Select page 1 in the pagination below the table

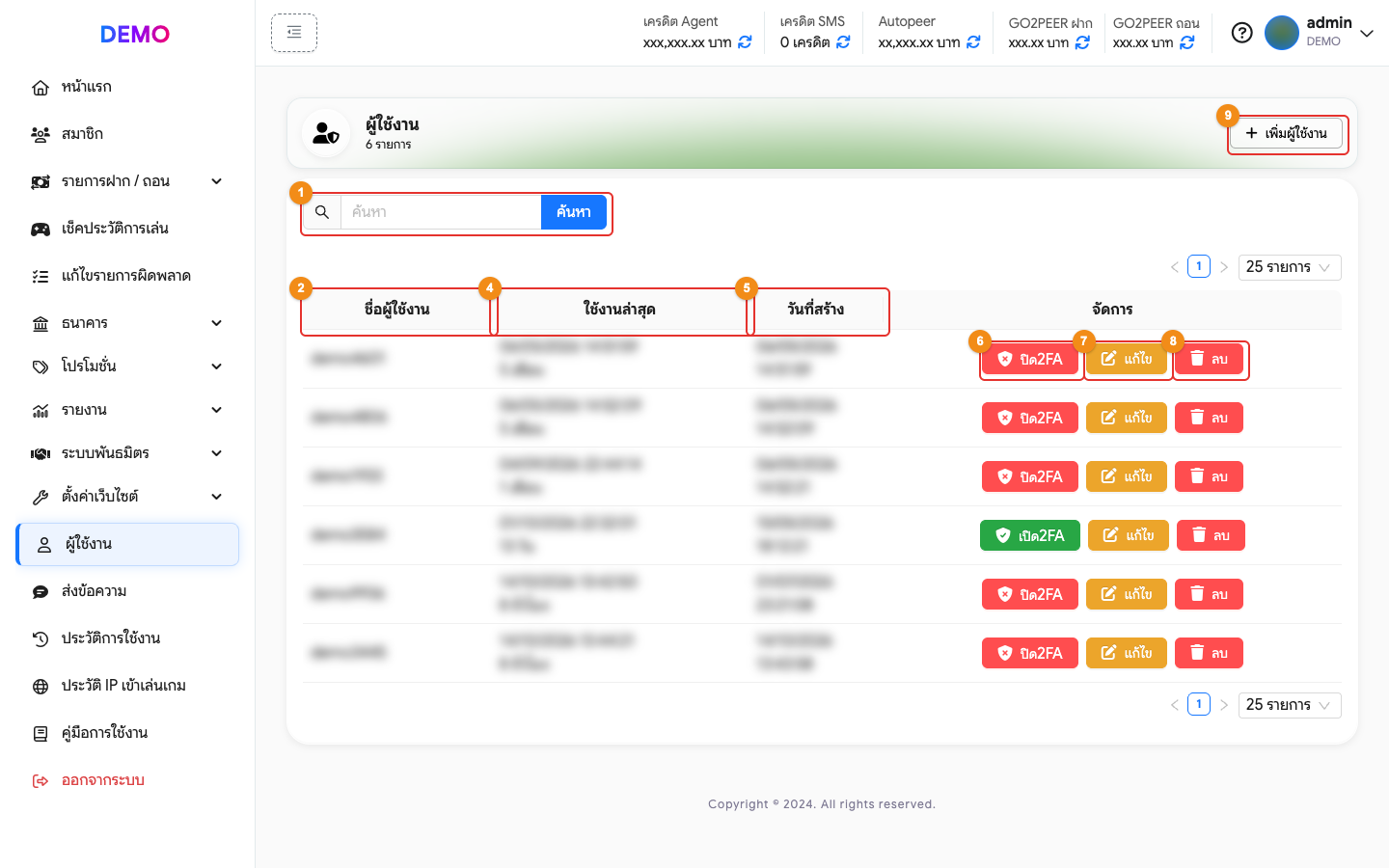tap(1199, 704)
